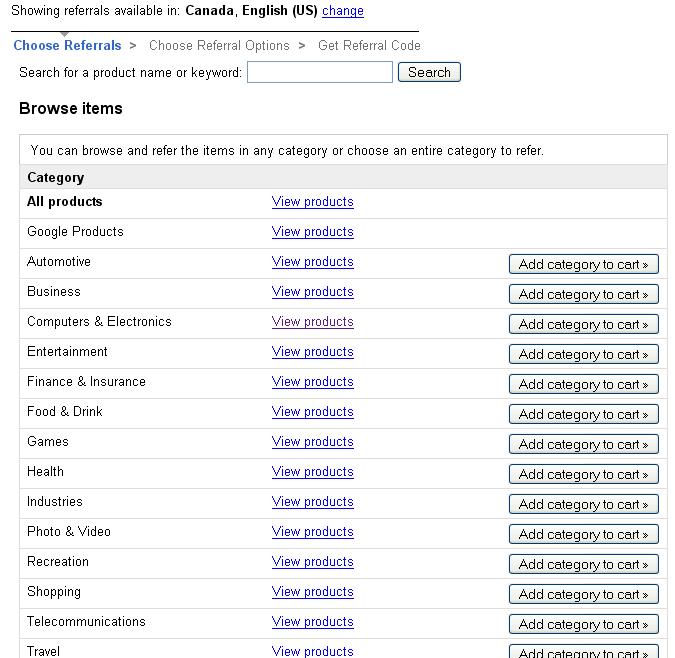View products in Travel category

(313, 651)
